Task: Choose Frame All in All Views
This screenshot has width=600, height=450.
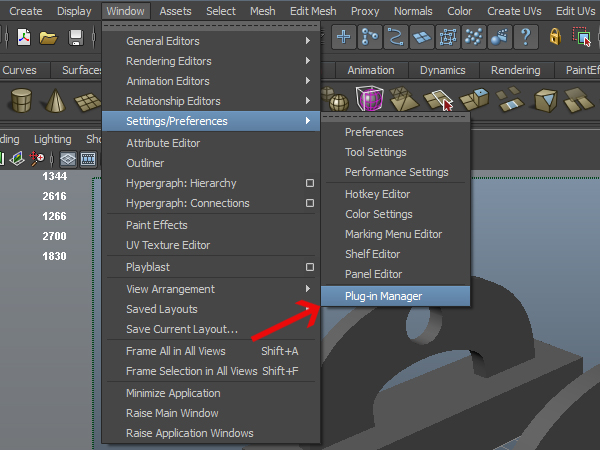Action: [x=211, y=351]
